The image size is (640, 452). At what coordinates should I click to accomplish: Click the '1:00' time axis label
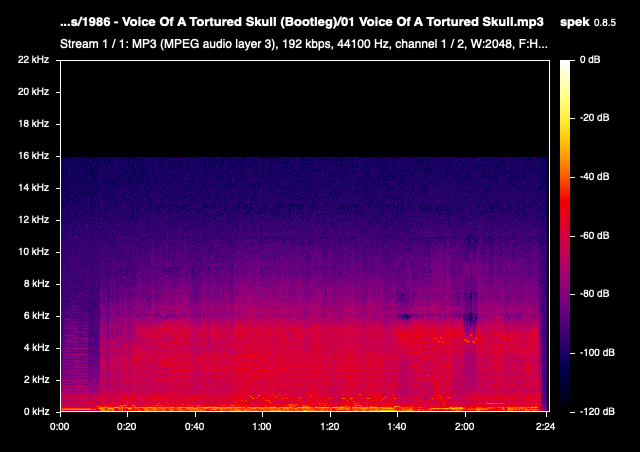262,427
